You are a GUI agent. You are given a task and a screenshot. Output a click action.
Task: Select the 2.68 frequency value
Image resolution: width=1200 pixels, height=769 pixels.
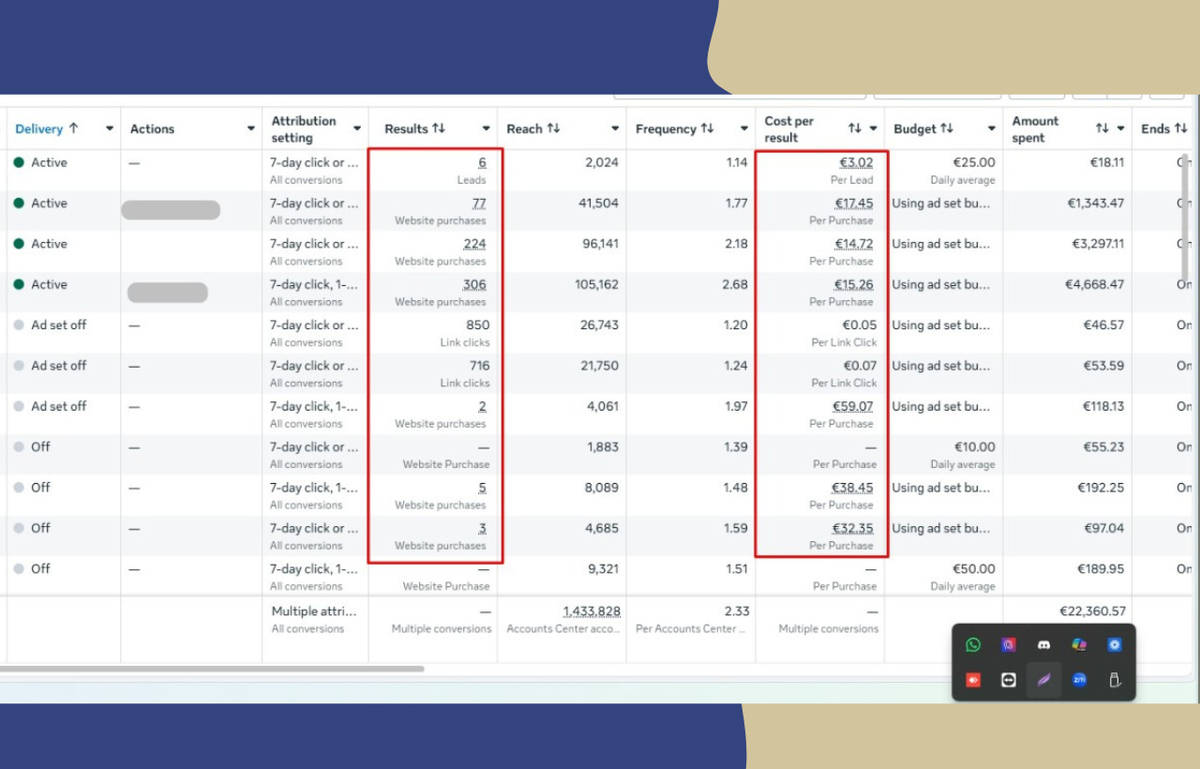pyautogui.click(x=735, y=284)
